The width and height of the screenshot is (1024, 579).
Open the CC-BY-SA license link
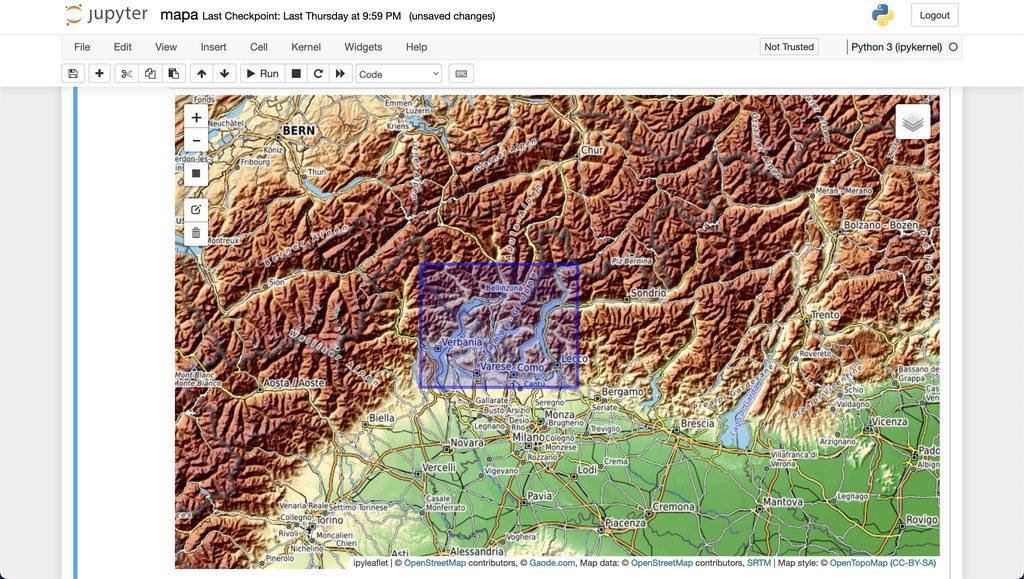click(912, 563)
